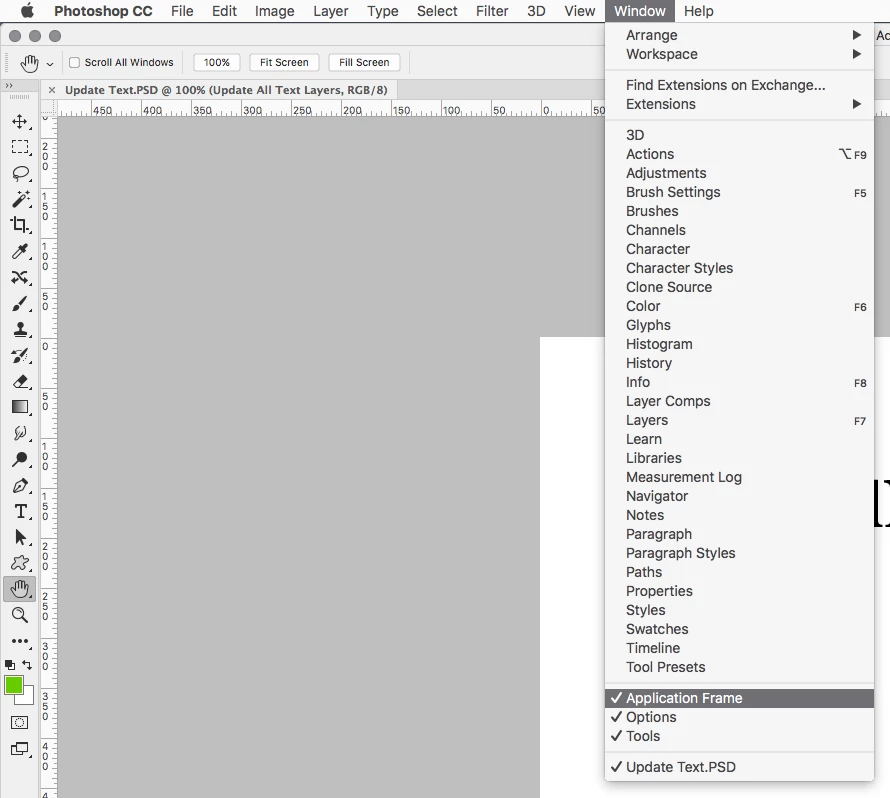
Task: Select the History Brush tool
Action: pyautogui.click(x=20, y=356)
